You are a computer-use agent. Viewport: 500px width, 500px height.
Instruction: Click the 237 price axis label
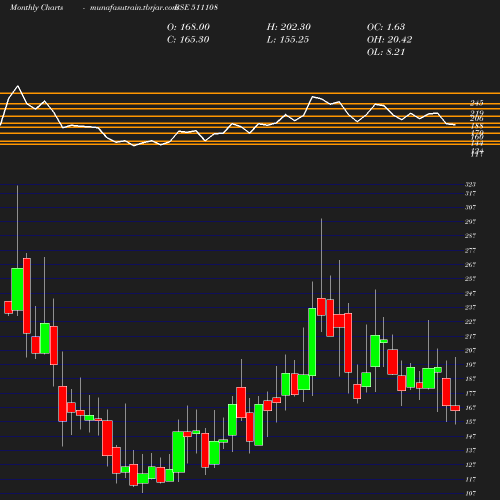(470, 307)
